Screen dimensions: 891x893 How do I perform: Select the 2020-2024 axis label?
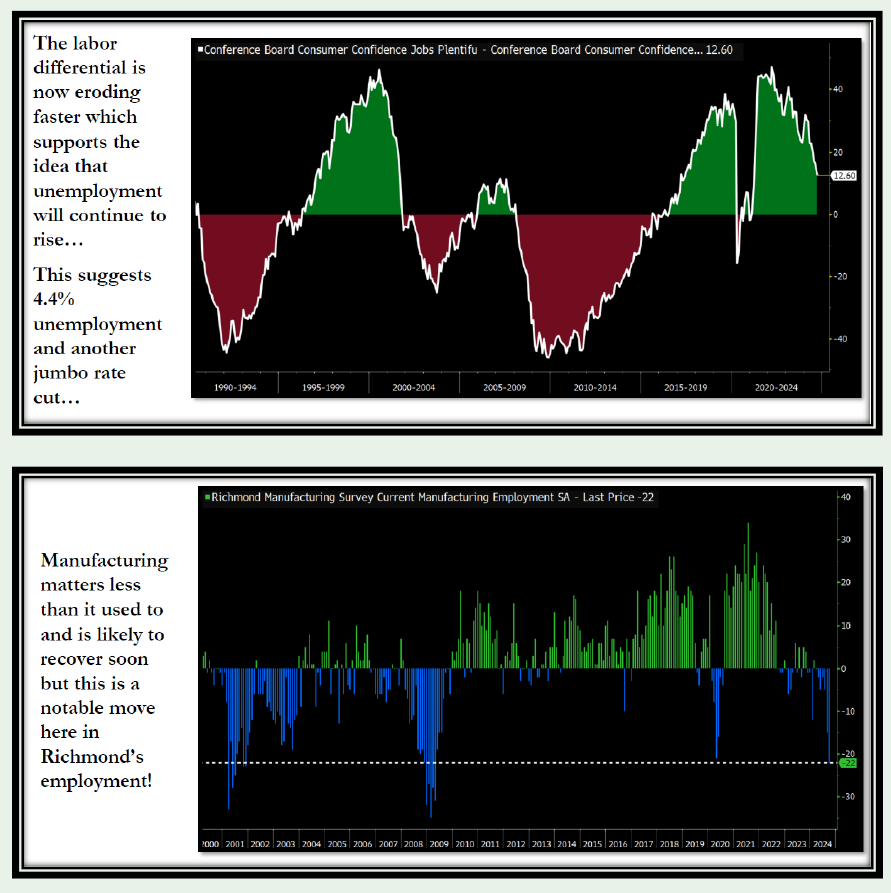click(776, 387)
